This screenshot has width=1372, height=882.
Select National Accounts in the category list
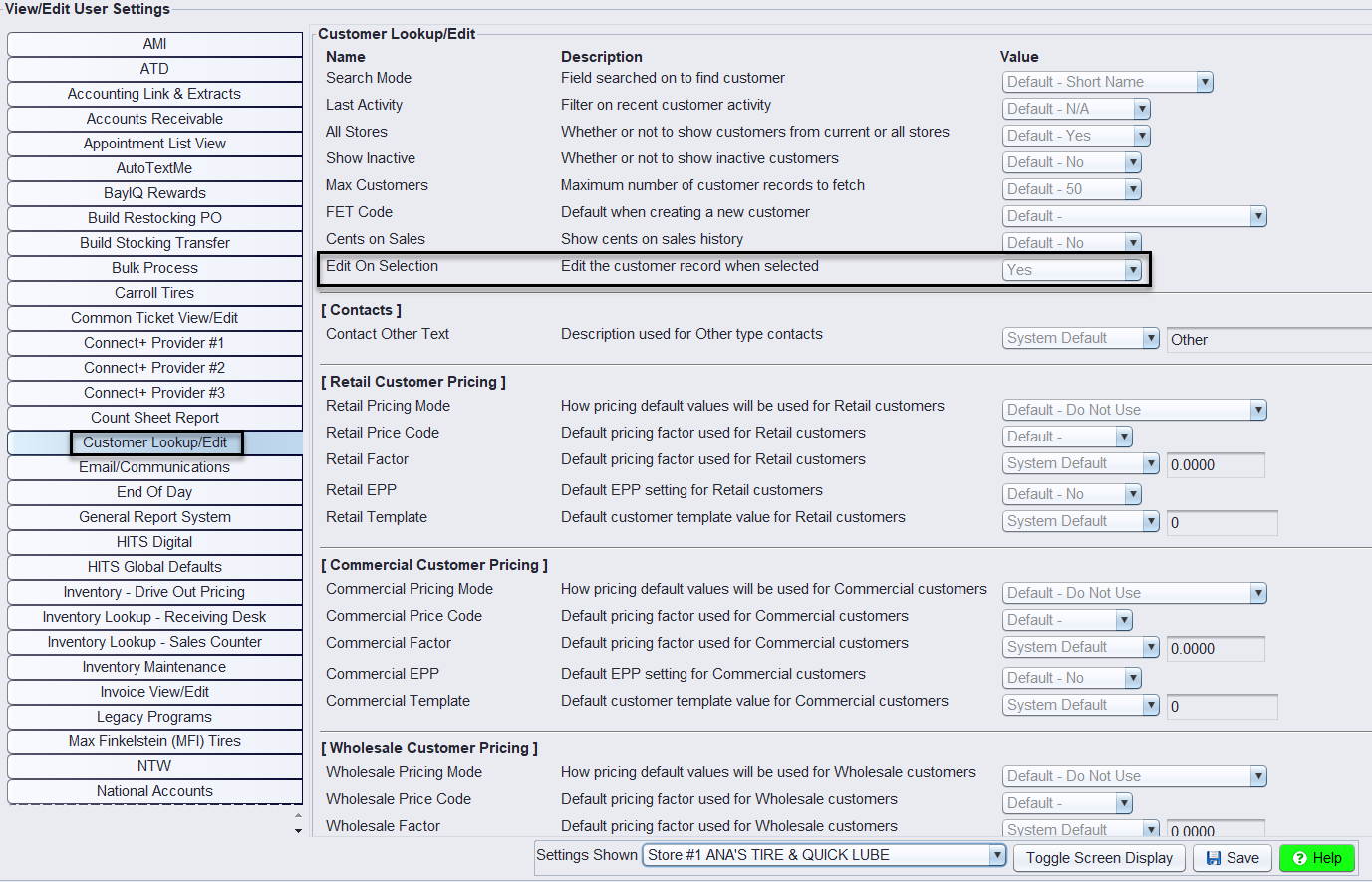tap(154, 791)
